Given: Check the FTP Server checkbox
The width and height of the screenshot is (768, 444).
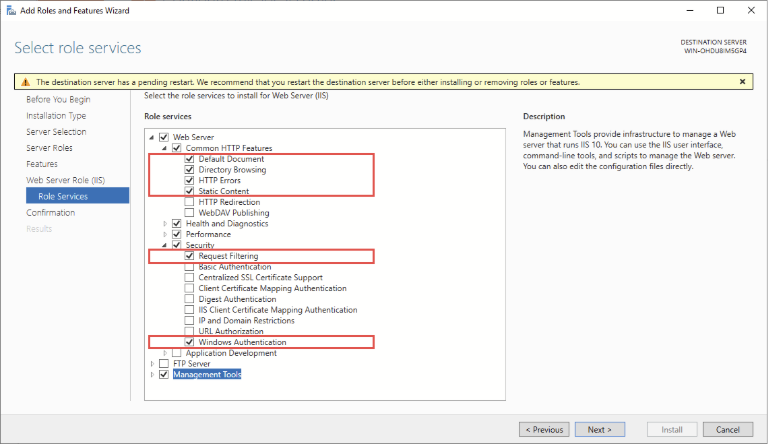Looking at the screenshot, I should (x=164, y=364).
